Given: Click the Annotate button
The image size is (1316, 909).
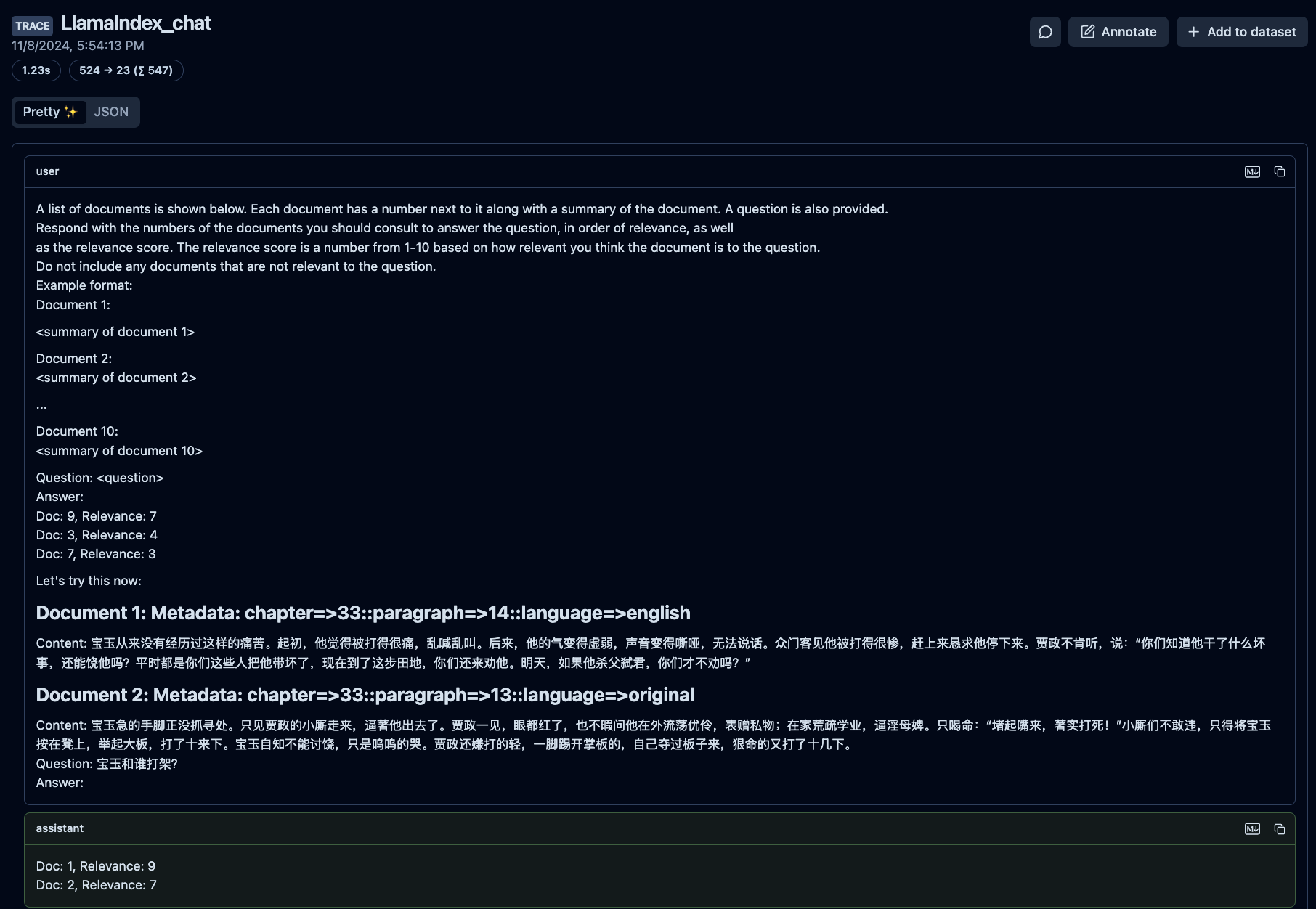Looking at the screenshot, I should pyautogui.click(x=1118, y=32).
